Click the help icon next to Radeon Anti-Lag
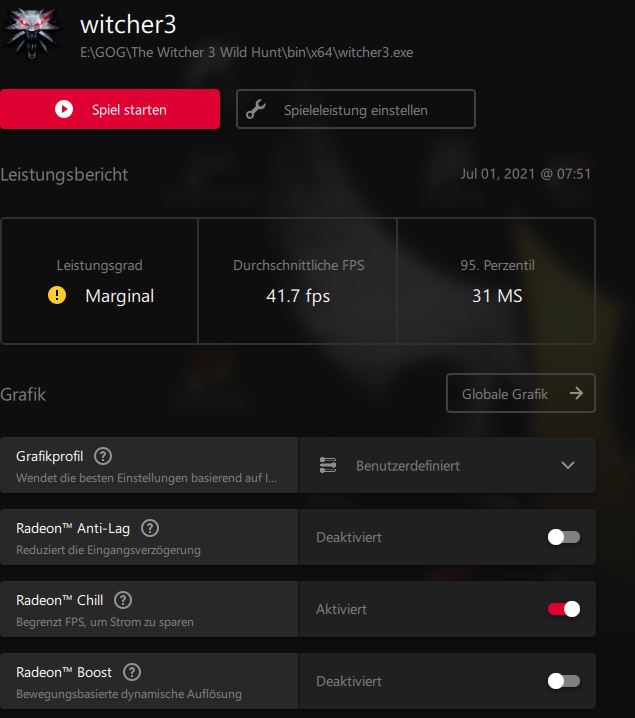Viewport: 635px width, 718px height. tap(150, 528)
